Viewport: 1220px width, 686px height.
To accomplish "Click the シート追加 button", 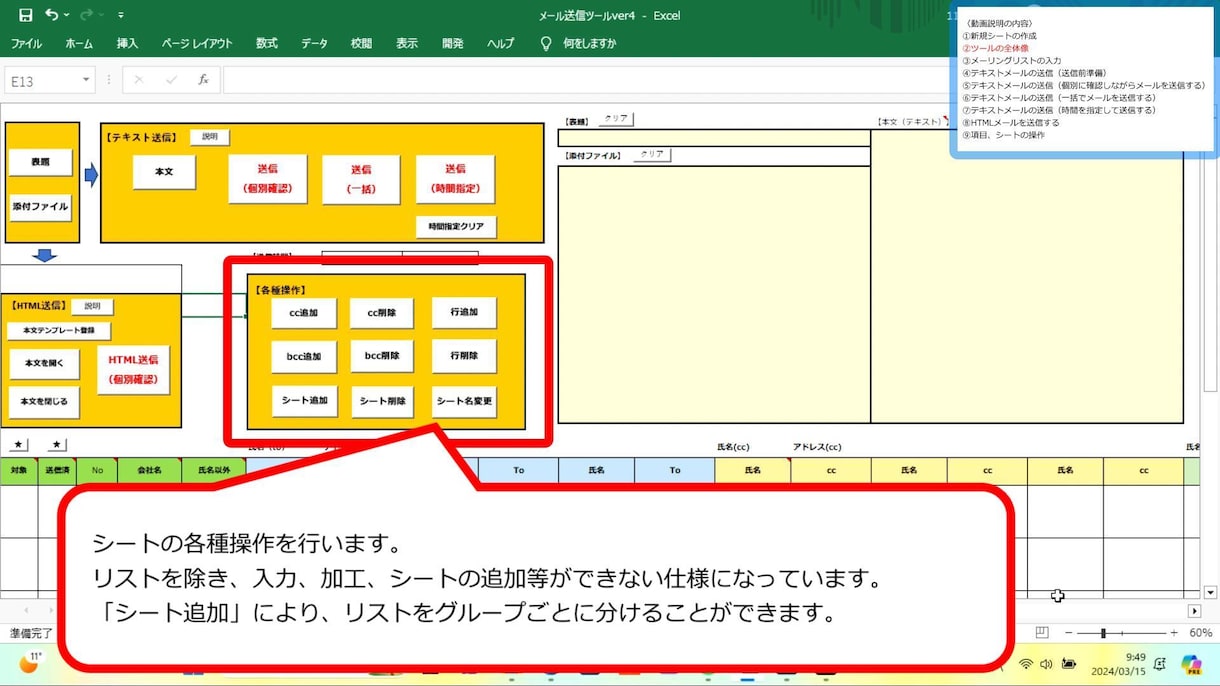I will 304,401.
